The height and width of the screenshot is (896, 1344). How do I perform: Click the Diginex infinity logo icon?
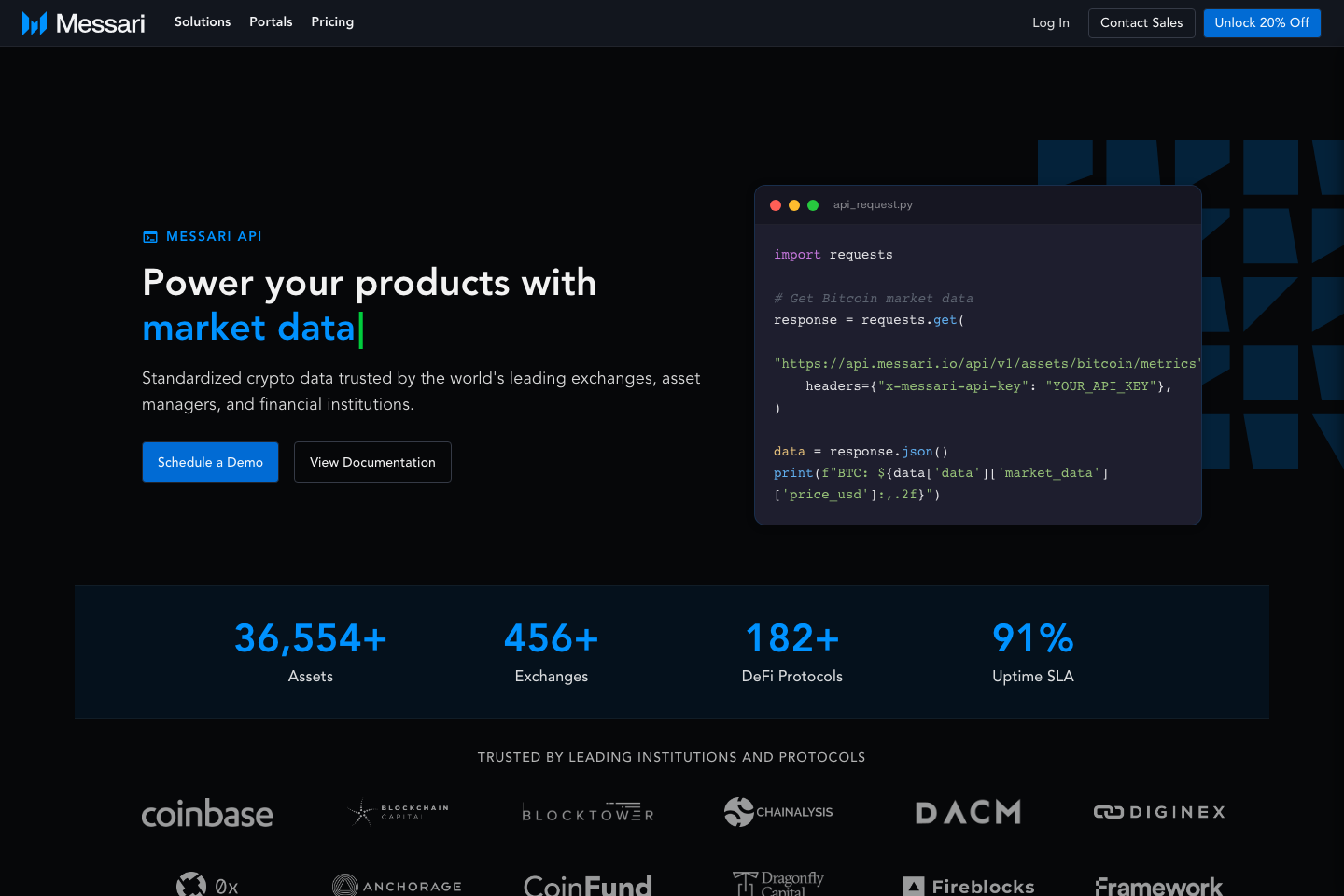(1107, 812)
